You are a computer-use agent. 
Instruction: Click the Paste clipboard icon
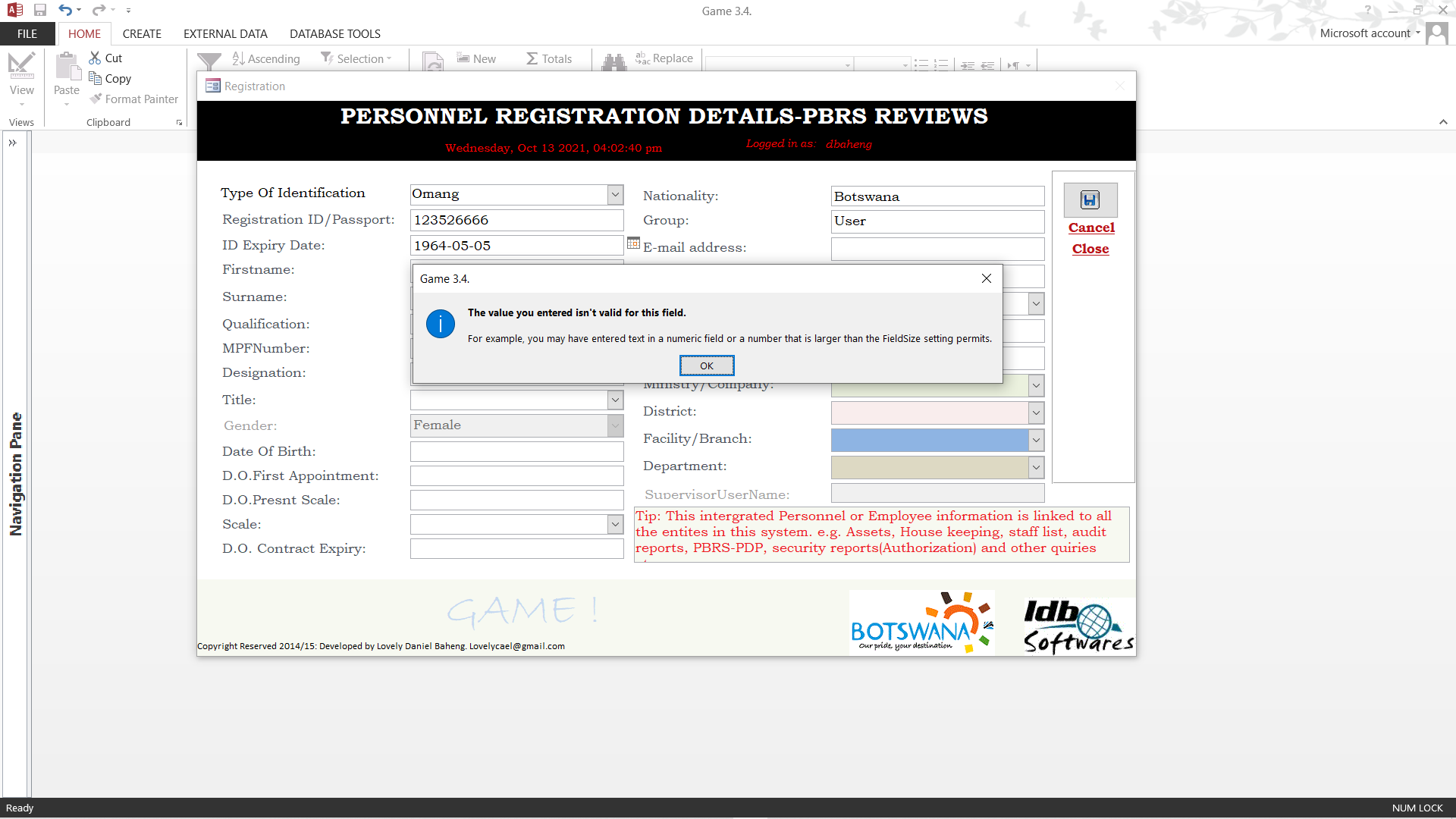pos(67,66)
